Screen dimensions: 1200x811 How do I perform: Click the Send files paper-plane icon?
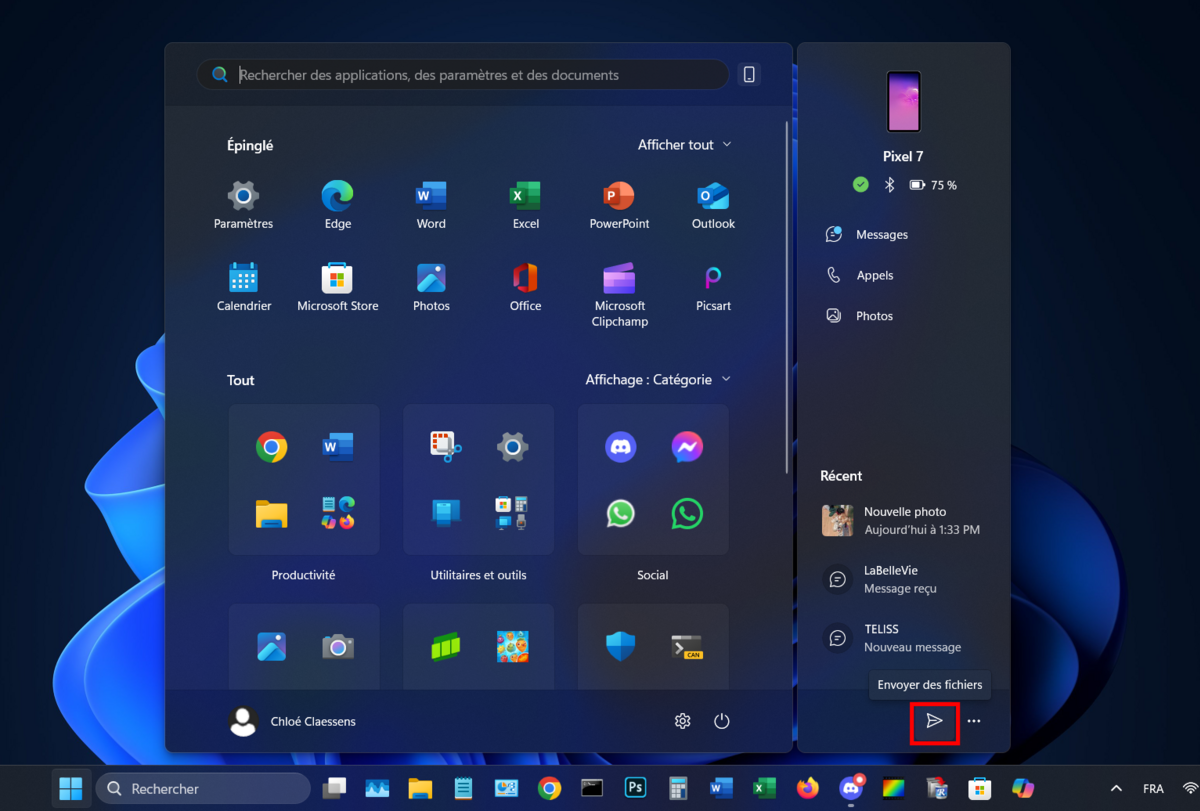(934, 721)
